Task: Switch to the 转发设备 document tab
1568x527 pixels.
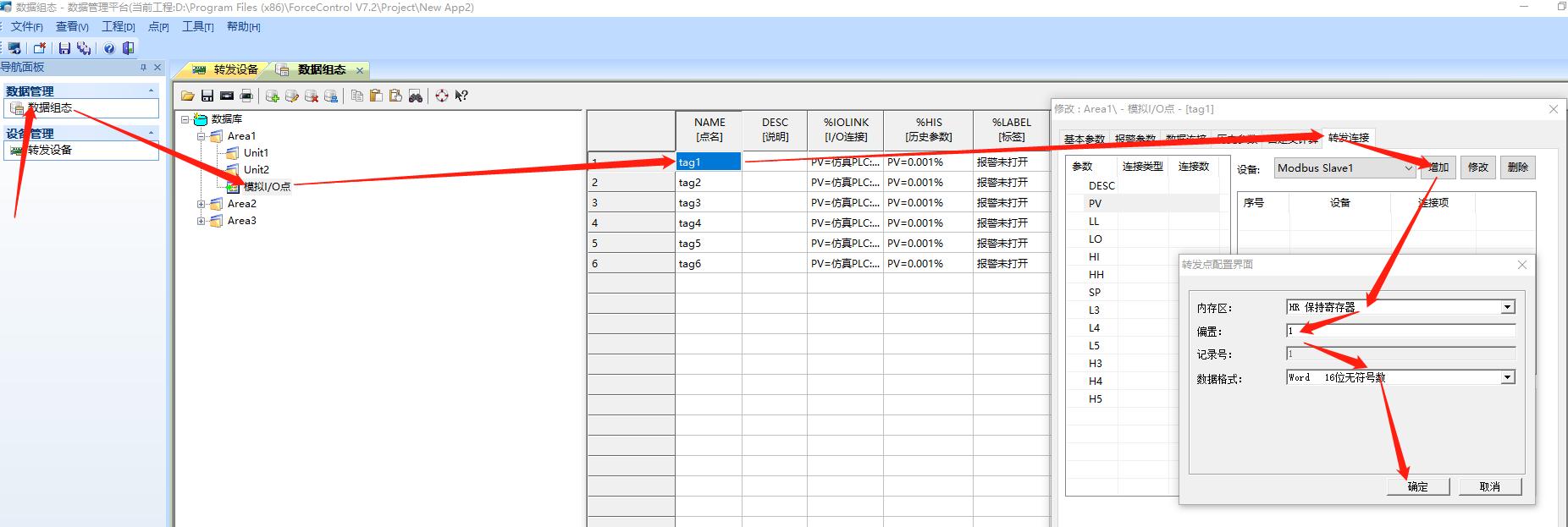Action: (x=226, y=70)
